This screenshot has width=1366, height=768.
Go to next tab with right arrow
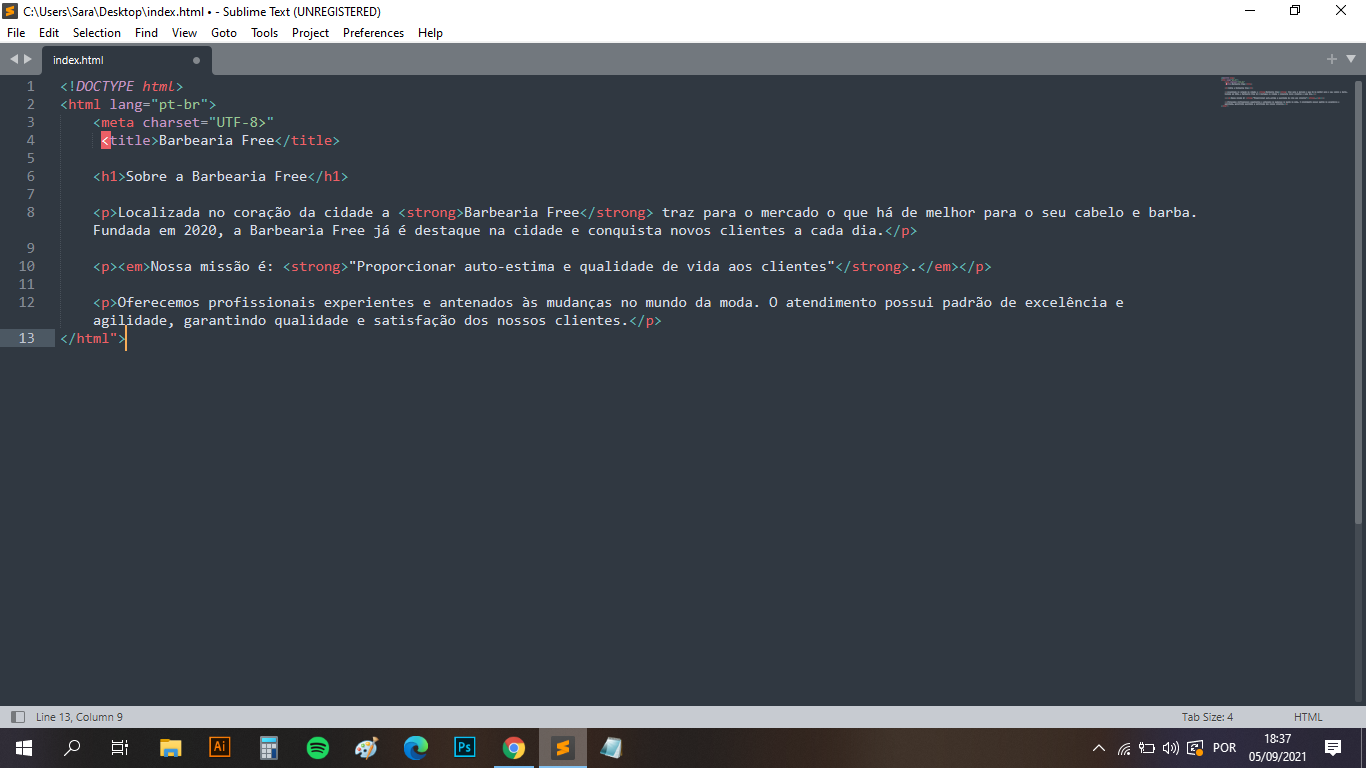coord(28,60)
